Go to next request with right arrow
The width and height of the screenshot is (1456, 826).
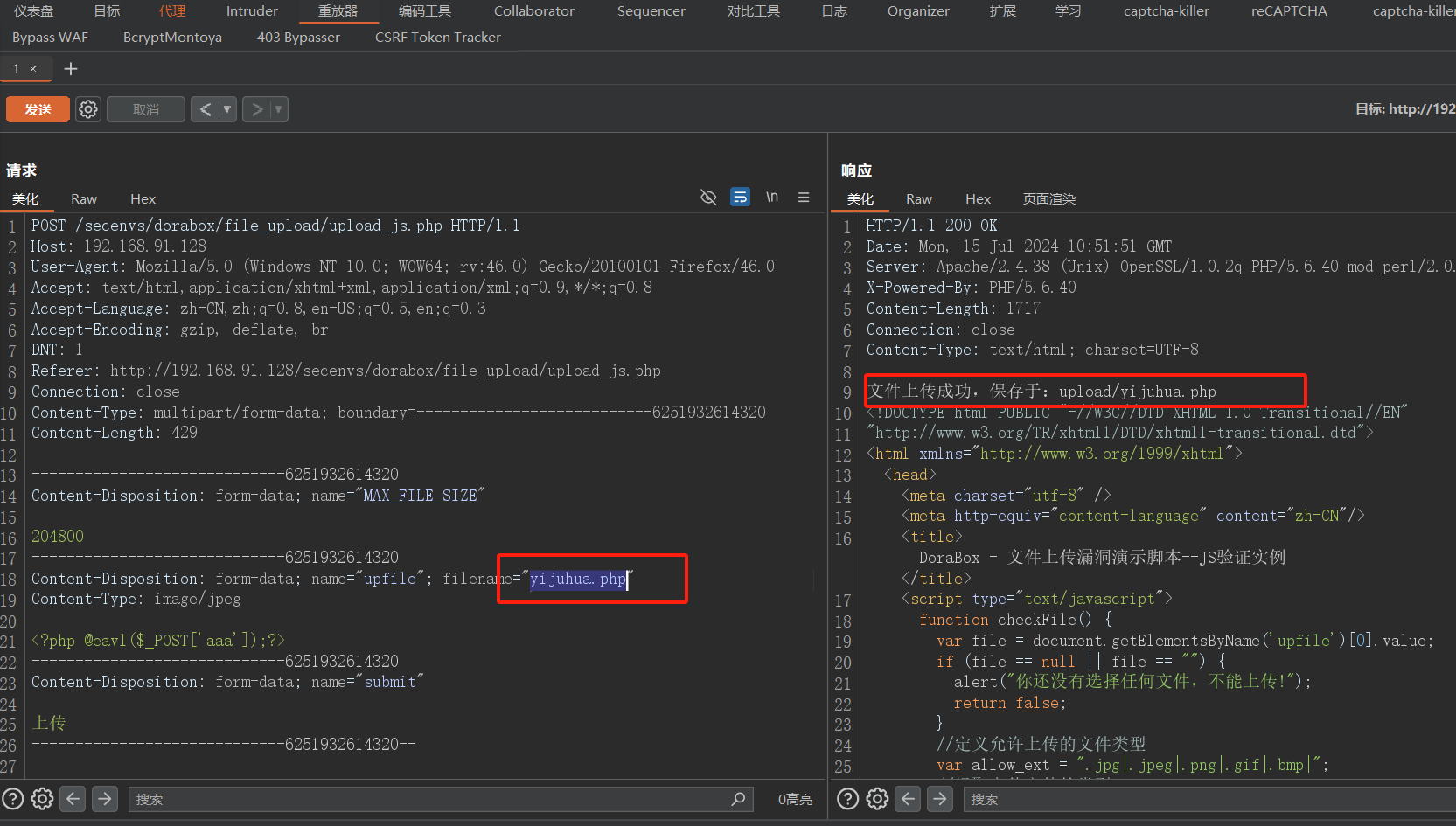(256, 109)
